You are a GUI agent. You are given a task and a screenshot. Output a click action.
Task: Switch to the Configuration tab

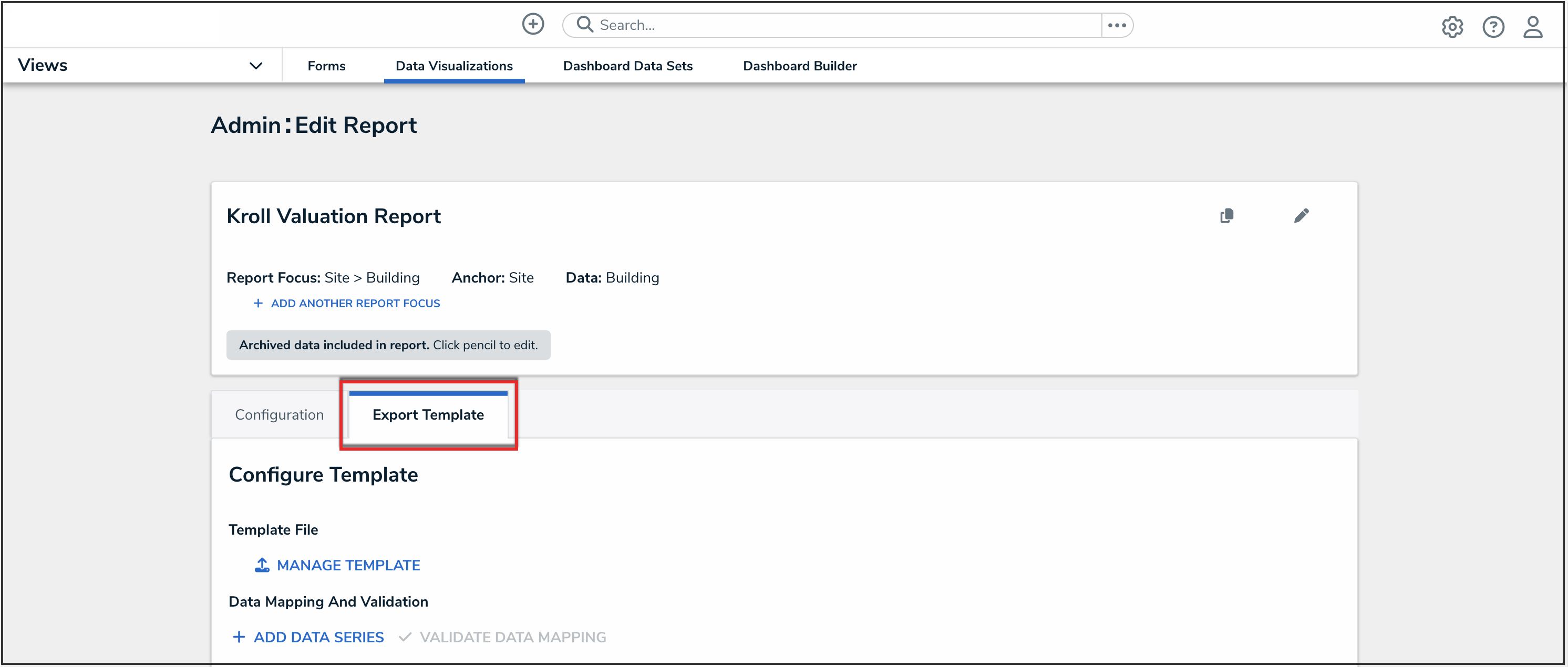[279, 414]
